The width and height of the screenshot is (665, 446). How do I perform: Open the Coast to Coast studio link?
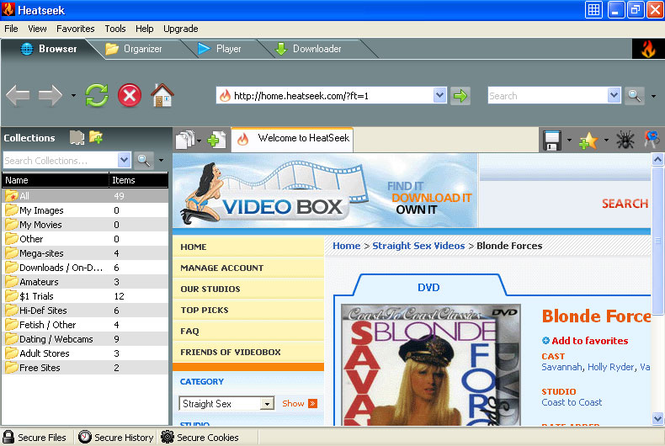click(x=572, y=402)
